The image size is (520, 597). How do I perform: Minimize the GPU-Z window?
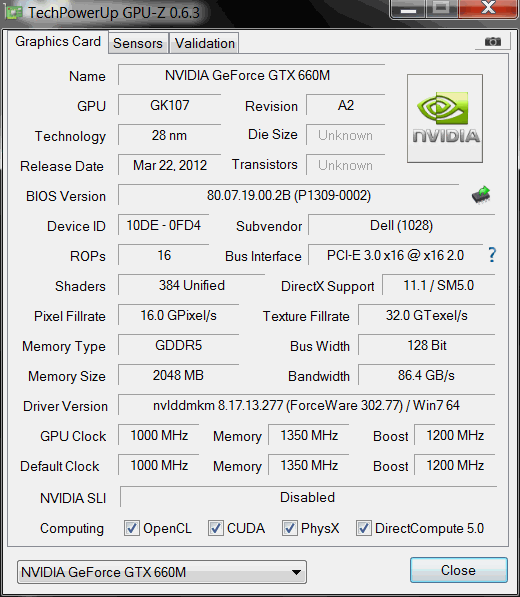[x=408, y=9]
